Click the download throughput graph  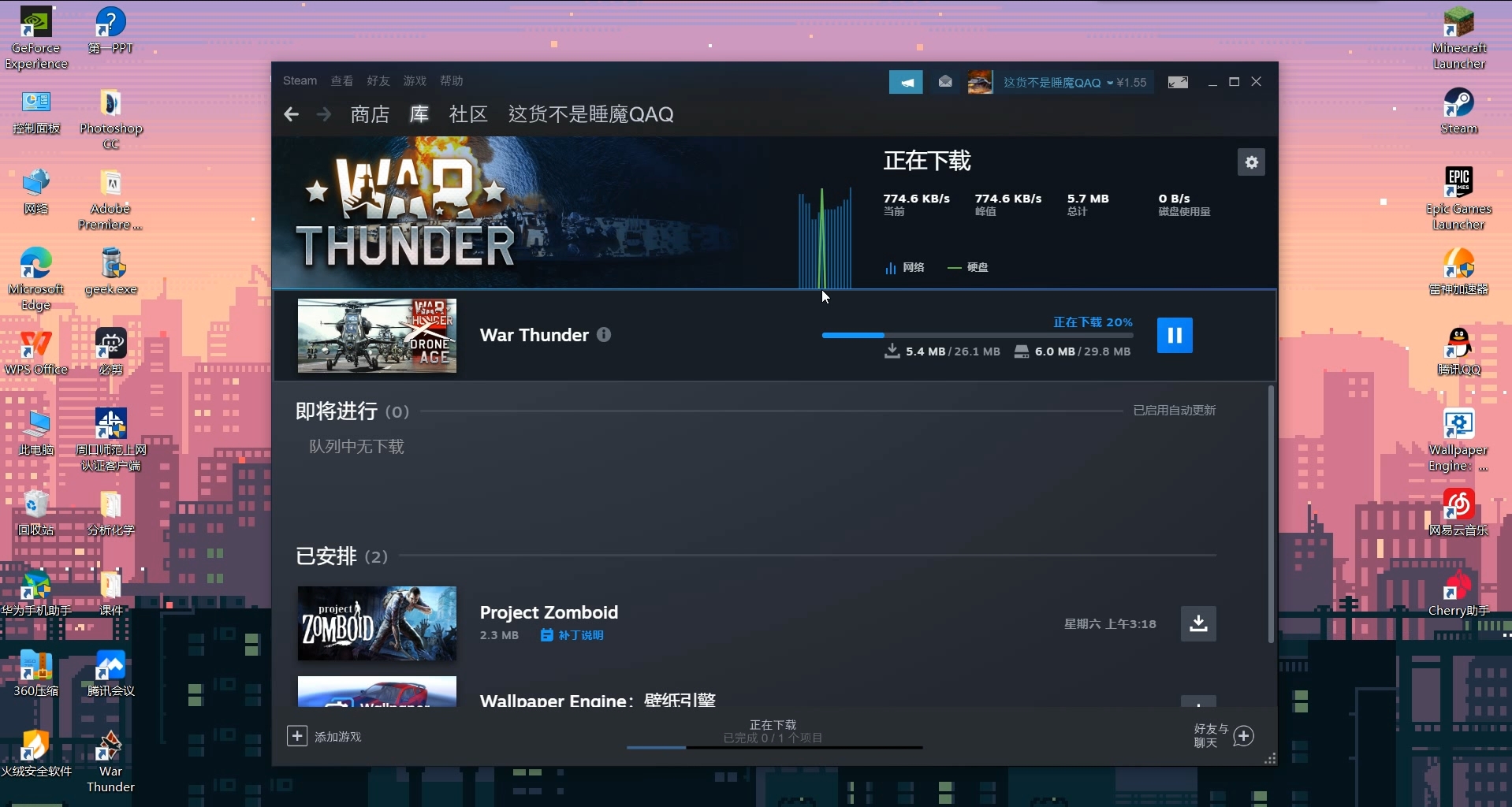tap(825, 238)
